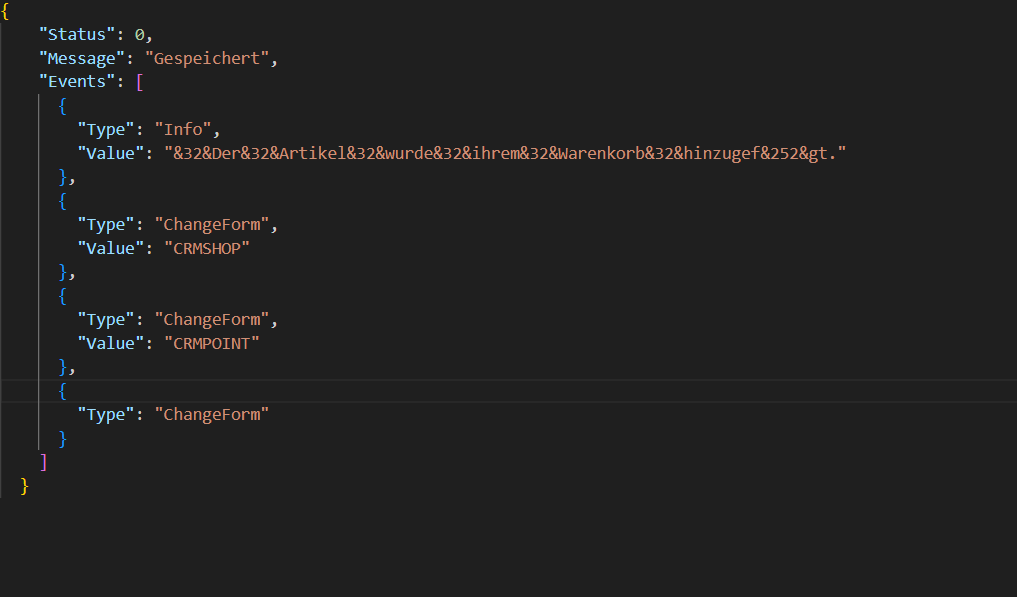Image resolution: width=1017 pixels, height=597 pixels.
Task: Click the last "ChangeForm" value in the array
Action: coord(211,414)
